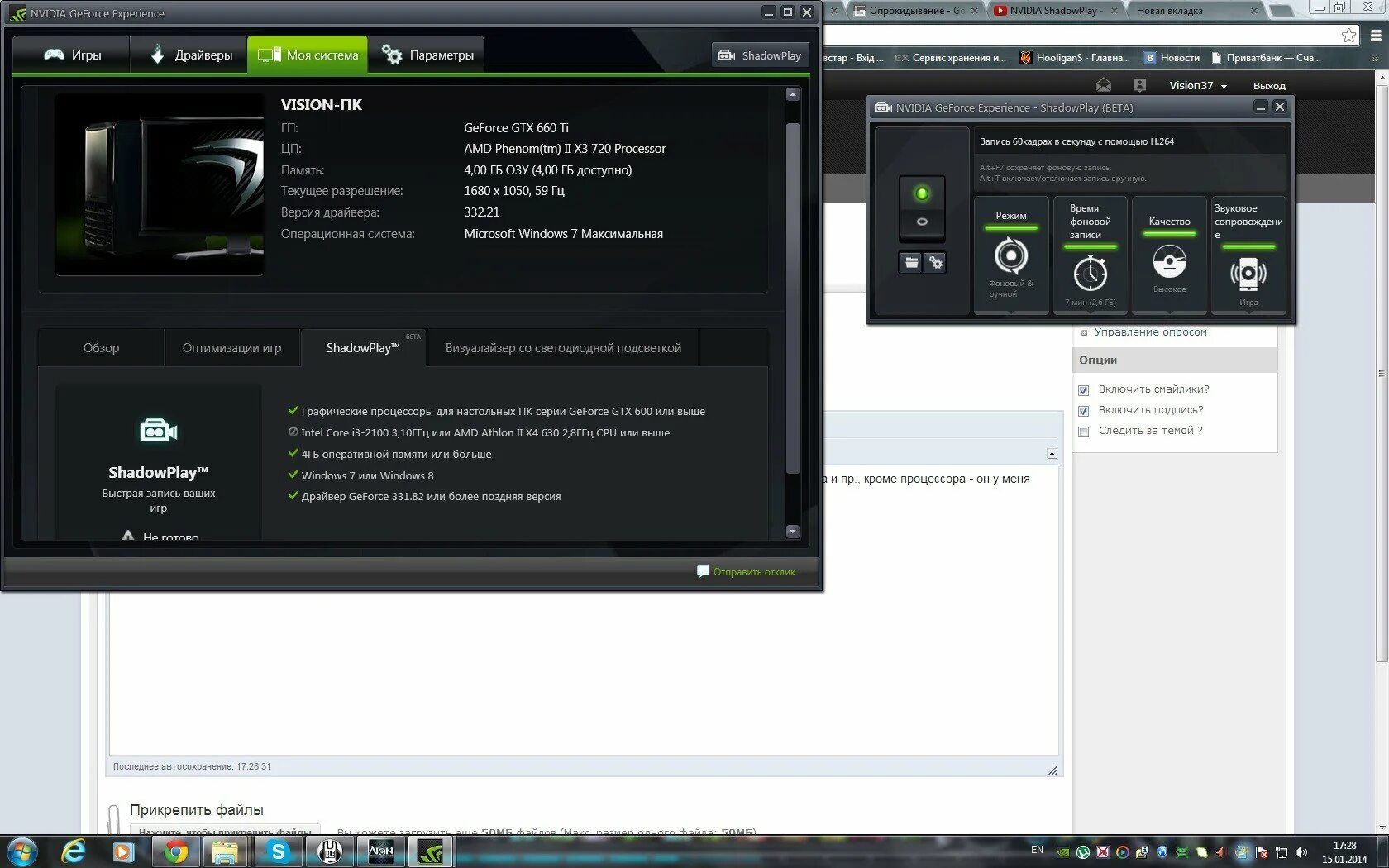The width and height of the screenshot is (1389, 868).
Task: Open the Windows Start button
Action: [x=21, y=851]
